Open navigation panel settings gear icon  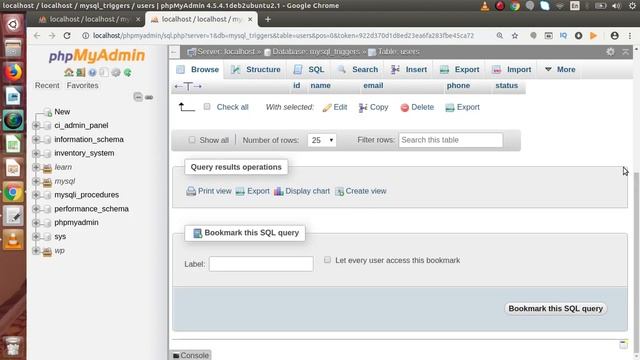tap(116, 72)
